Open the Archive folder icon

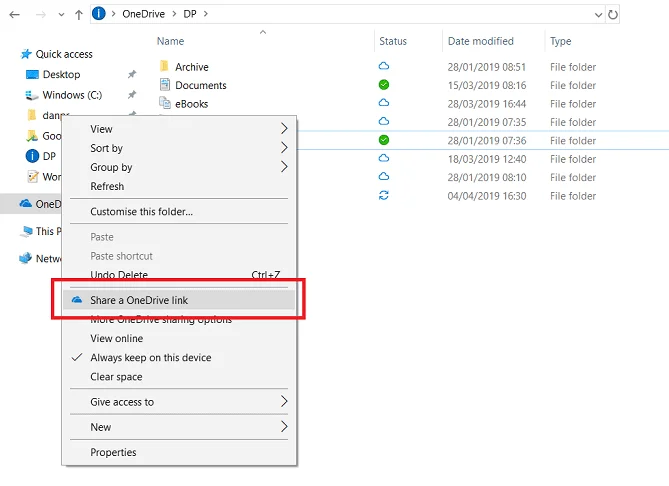pos(164,66)
